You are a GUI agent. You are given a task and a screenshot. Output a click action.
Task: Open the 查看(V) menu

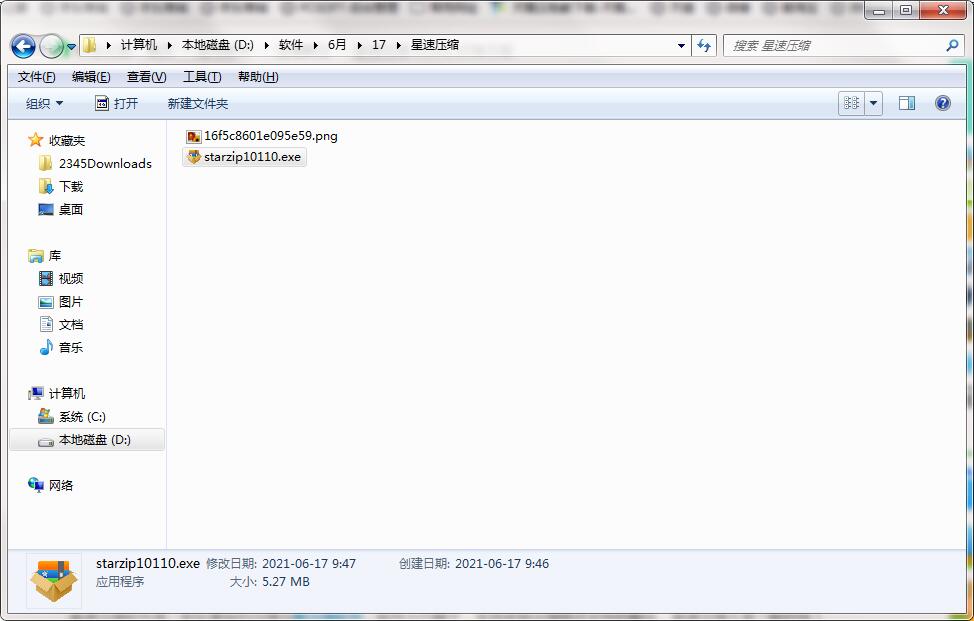click(147, 77)
